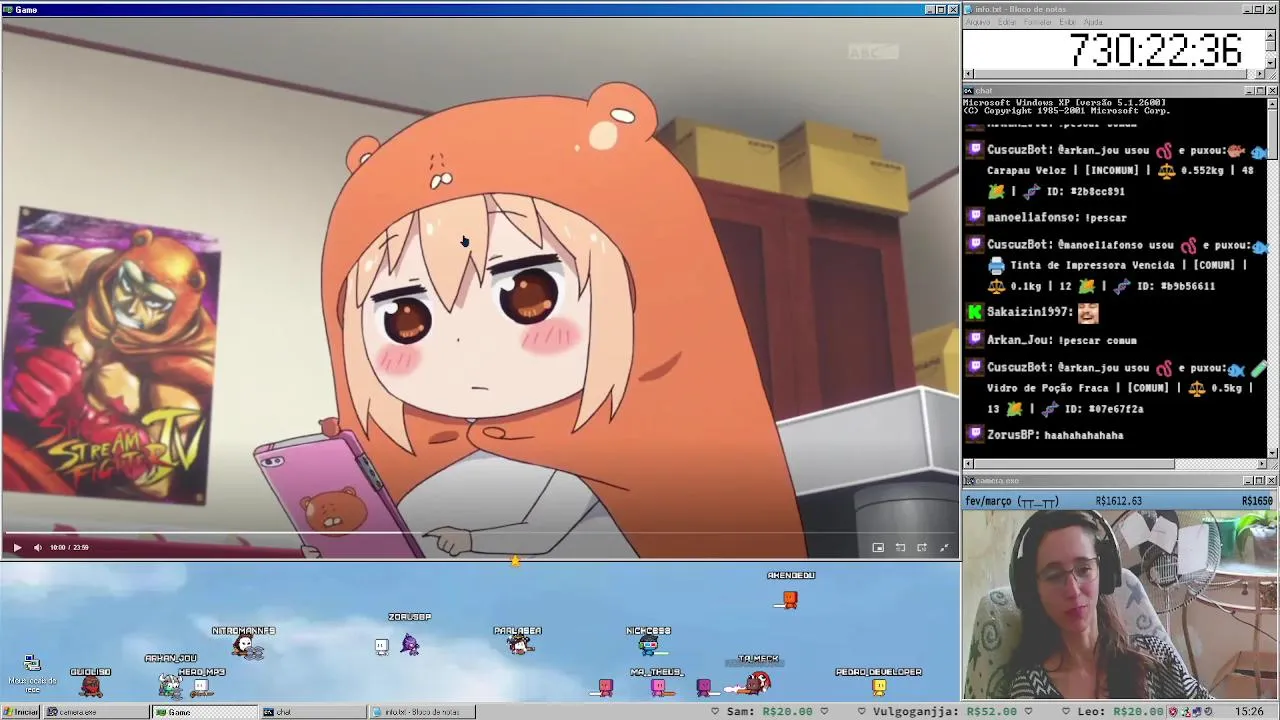Click Notepad's vertical scrollbar down arrow

click(1272, 63)
